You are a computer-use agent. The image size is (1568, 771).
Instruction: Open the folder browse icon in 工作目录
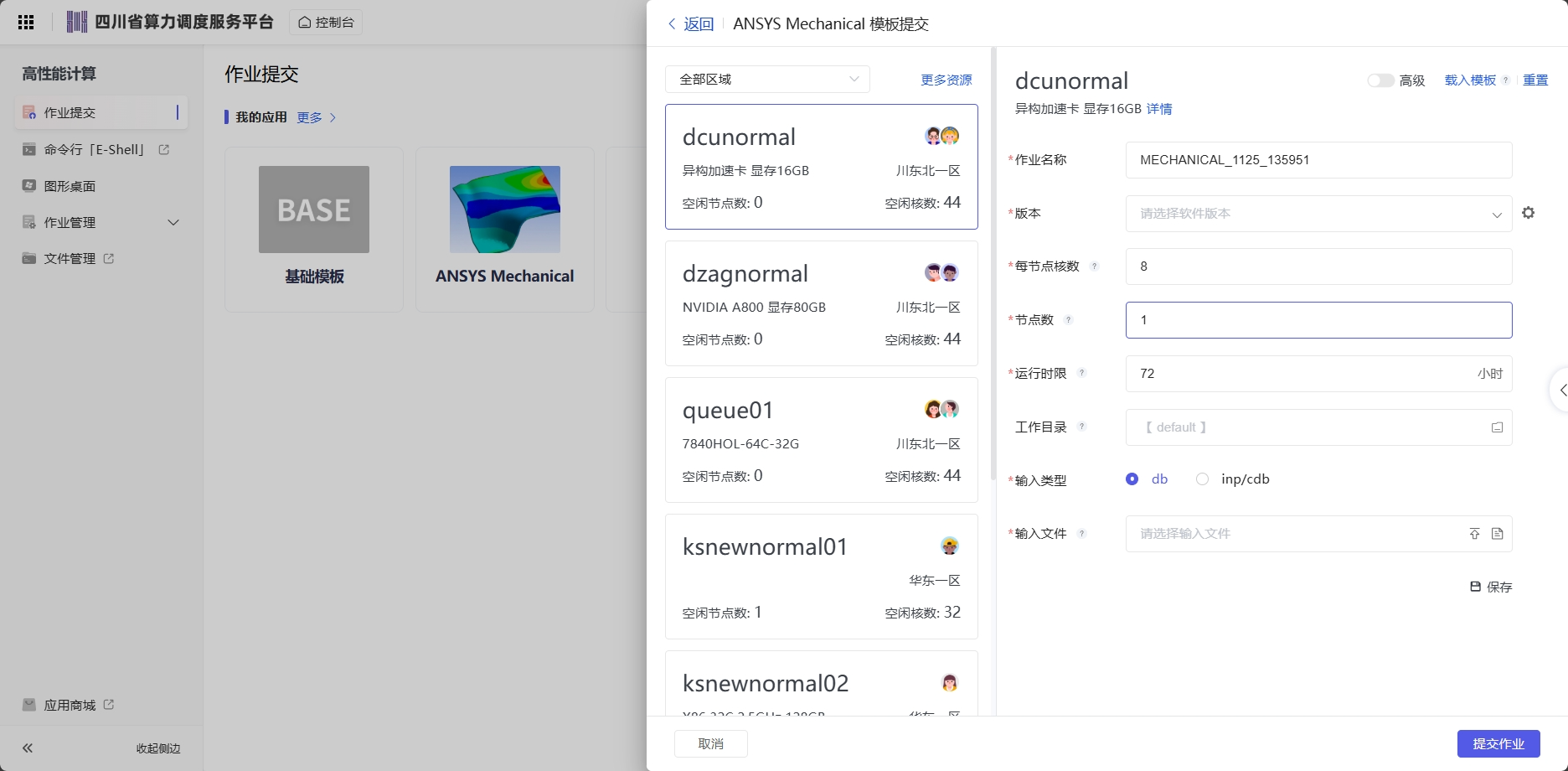[x=1497, y=427]
